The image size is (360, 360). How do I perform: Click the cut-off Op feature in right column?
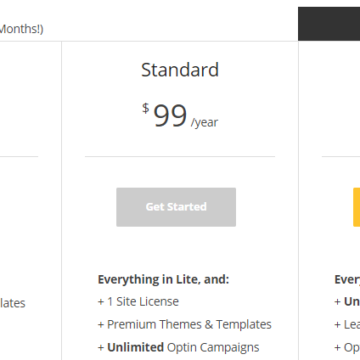(x=347, y=347)
